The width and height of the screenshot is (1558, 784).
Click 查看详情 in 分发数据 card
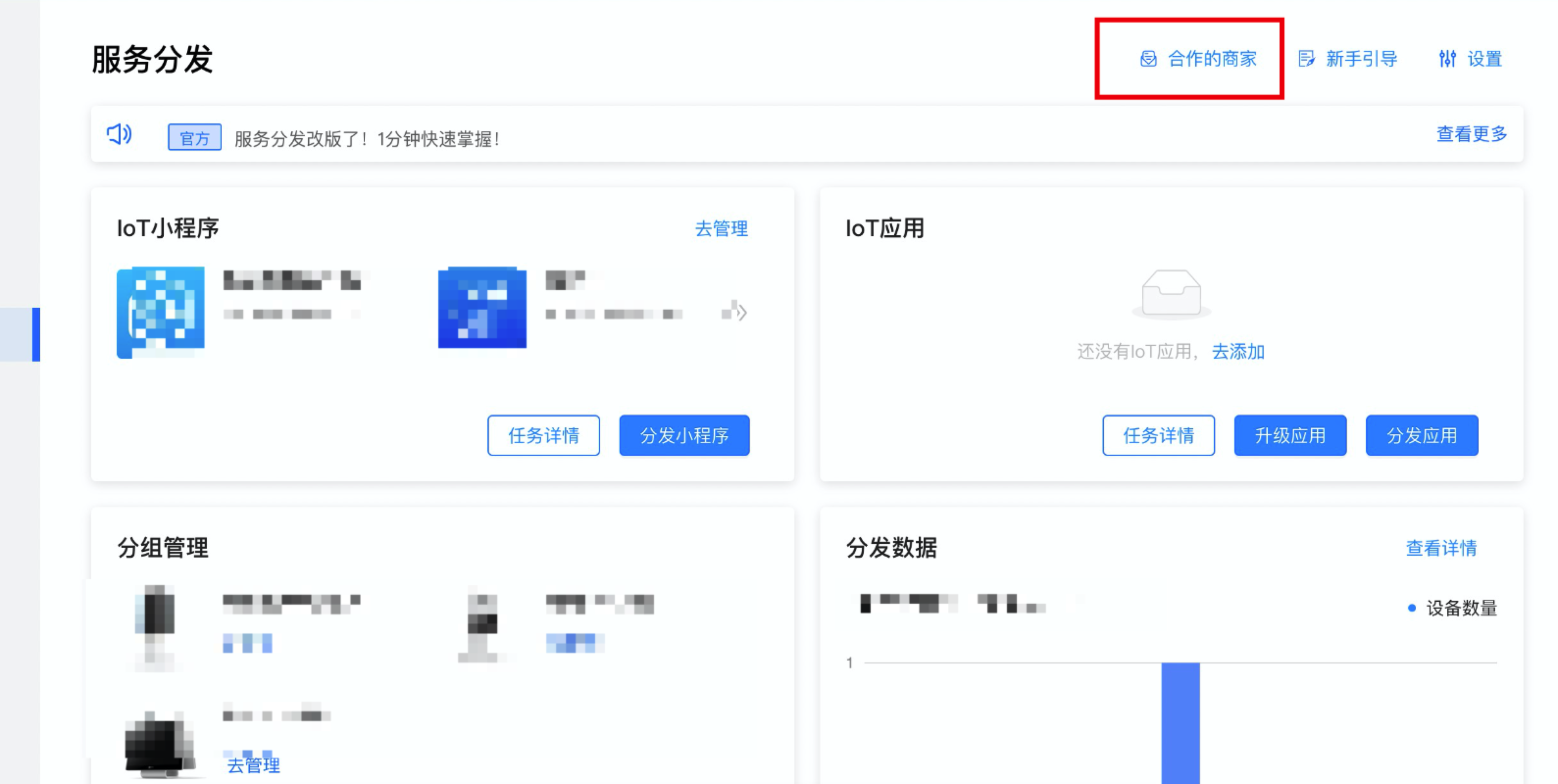coord(1441,548)
